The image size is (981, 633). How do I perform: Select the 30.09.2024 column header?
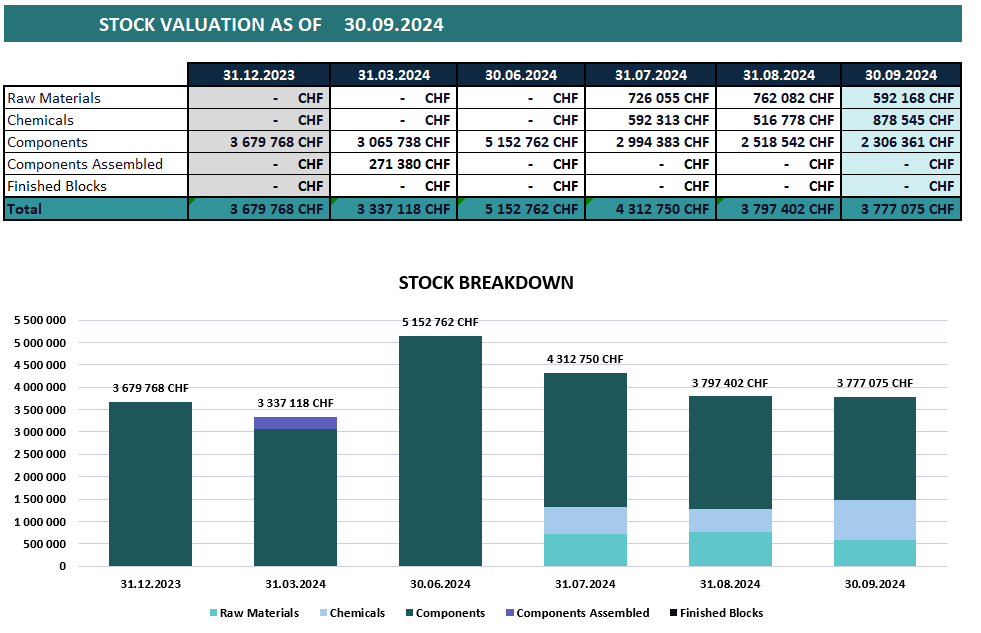tap(898, 74)
